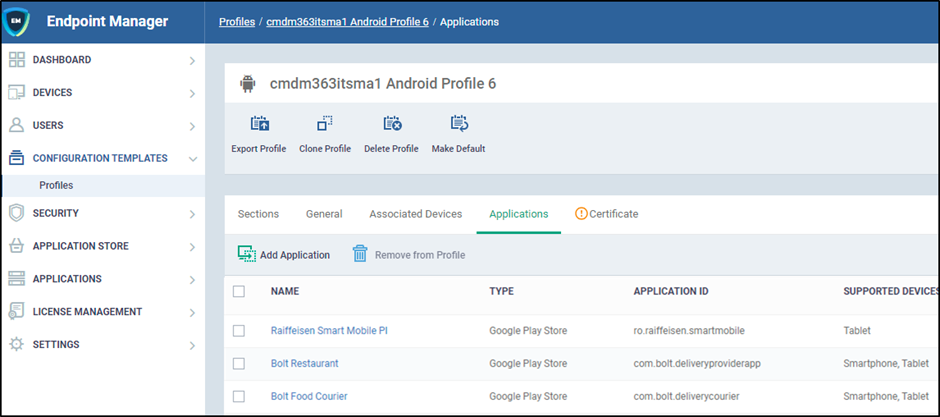940x417 pixels.
Task: Click the Application Store basket icon
Action: tap(17, 246)
